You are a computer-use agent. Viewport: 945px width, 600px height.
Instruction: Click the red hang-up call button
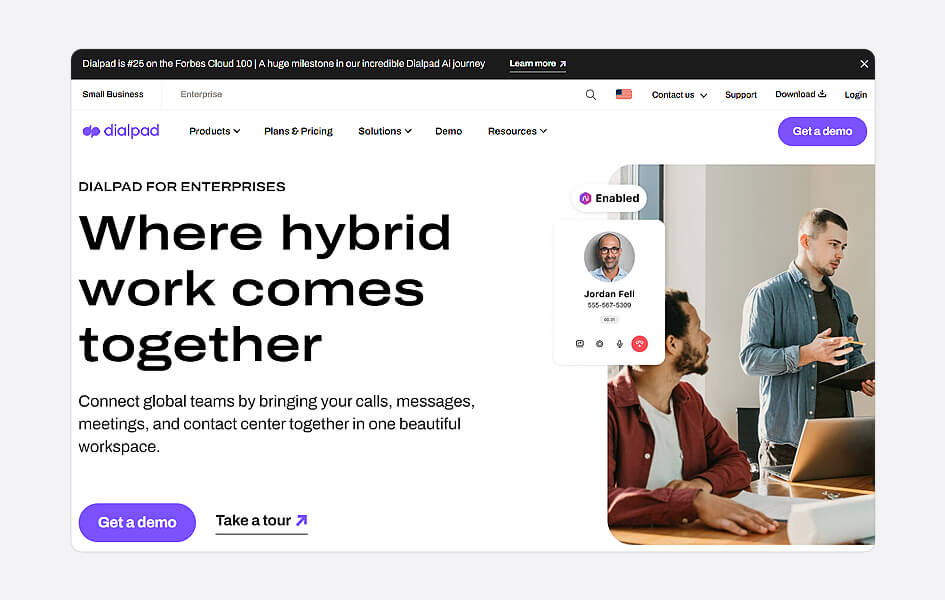639,344
